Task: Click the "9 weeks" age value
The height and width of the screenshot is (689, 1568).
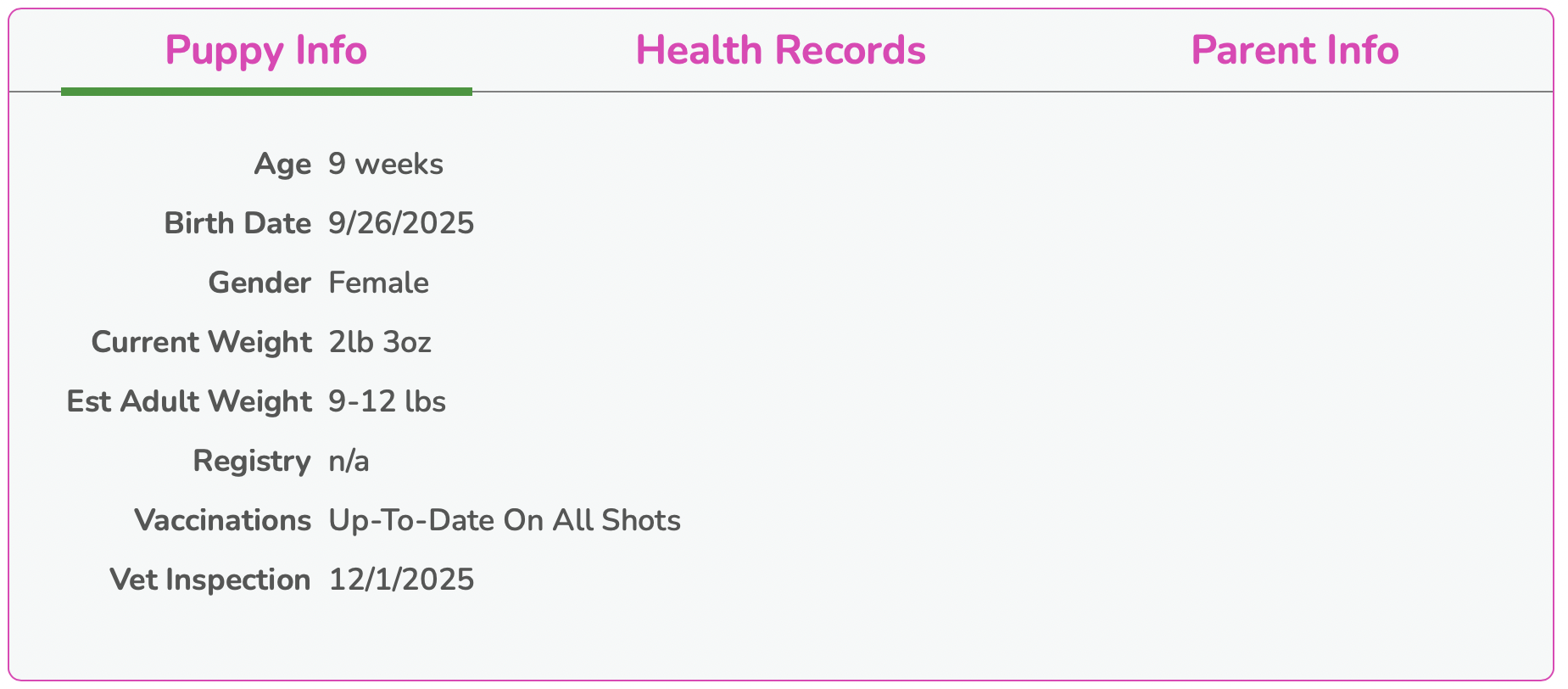Action: [x=386, y=164]
